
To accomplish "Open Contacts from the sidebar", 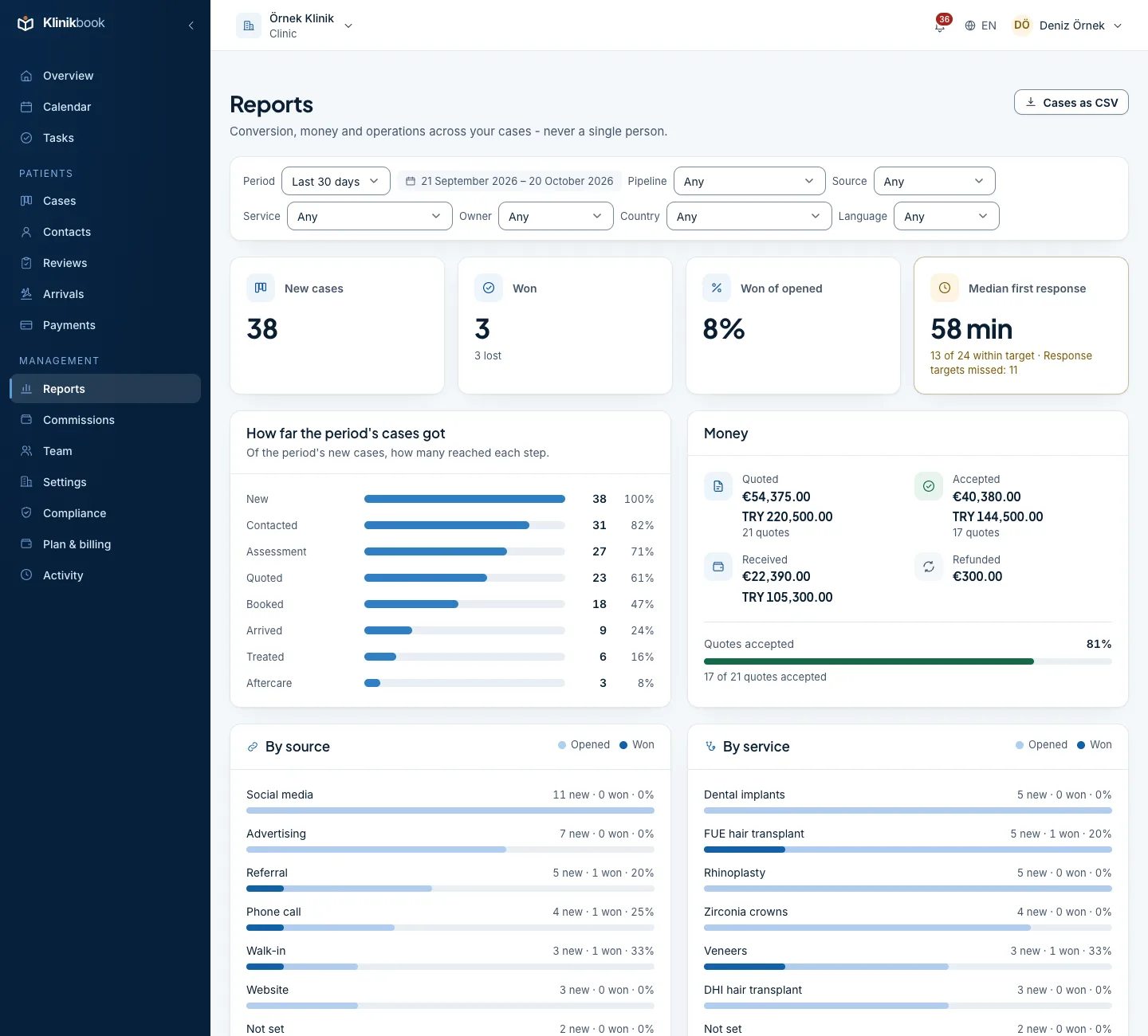I will tap(105, 232).
